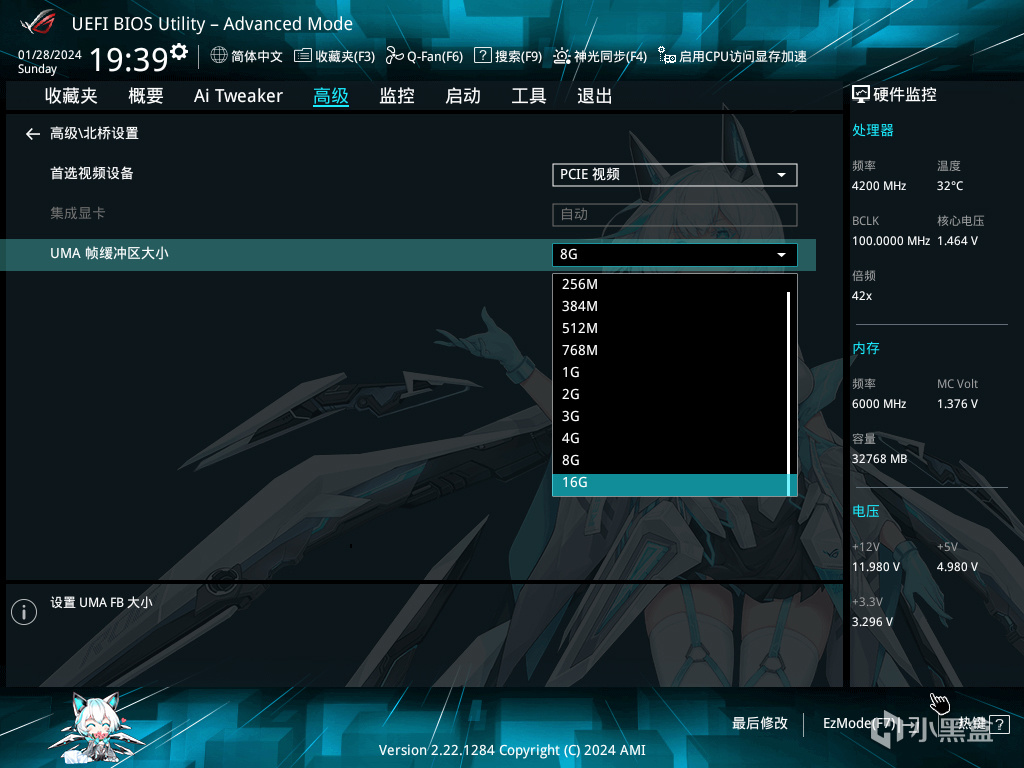The width and height of the screenshot is (1024, 768).
Task: Open 首选视频设备 PCIE 视频 dropdown
Action: coord(675,175)
